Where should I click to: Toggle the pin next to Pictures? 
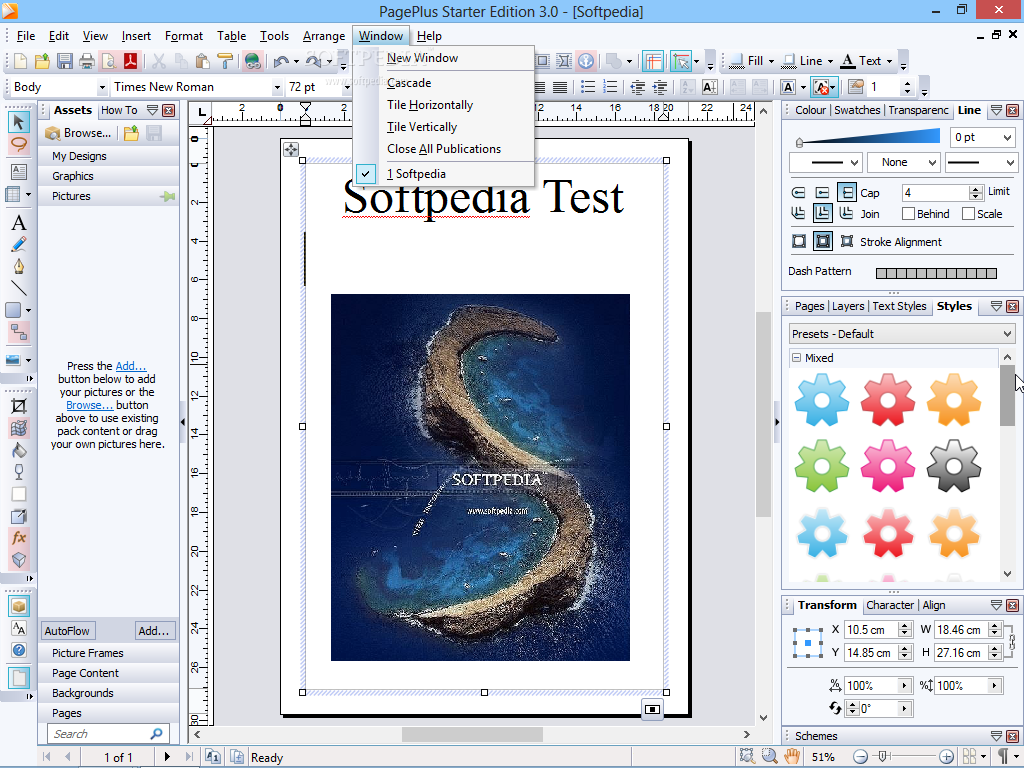(168, 196)
